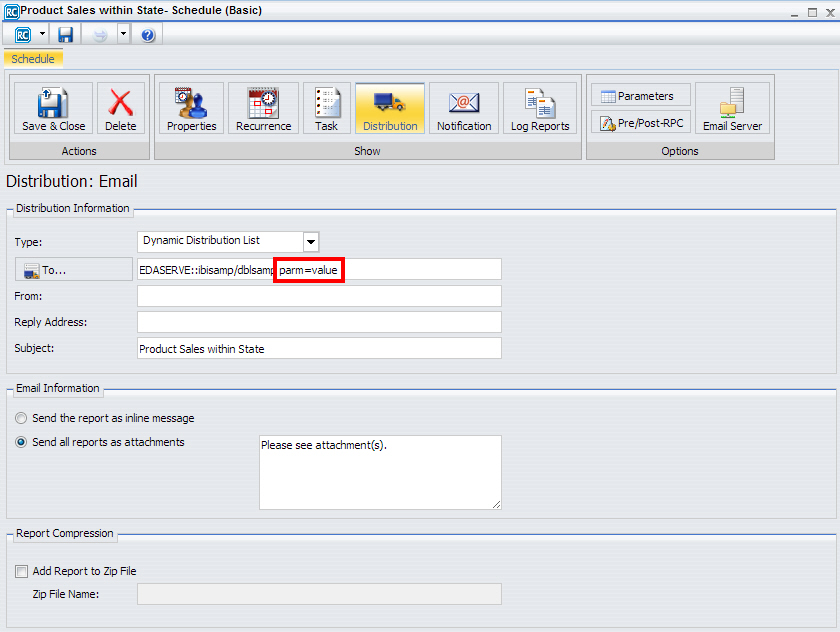Open the Pre/Post-RPC option
This screenshot has width=840, height=632.
[x=641, y=123]
